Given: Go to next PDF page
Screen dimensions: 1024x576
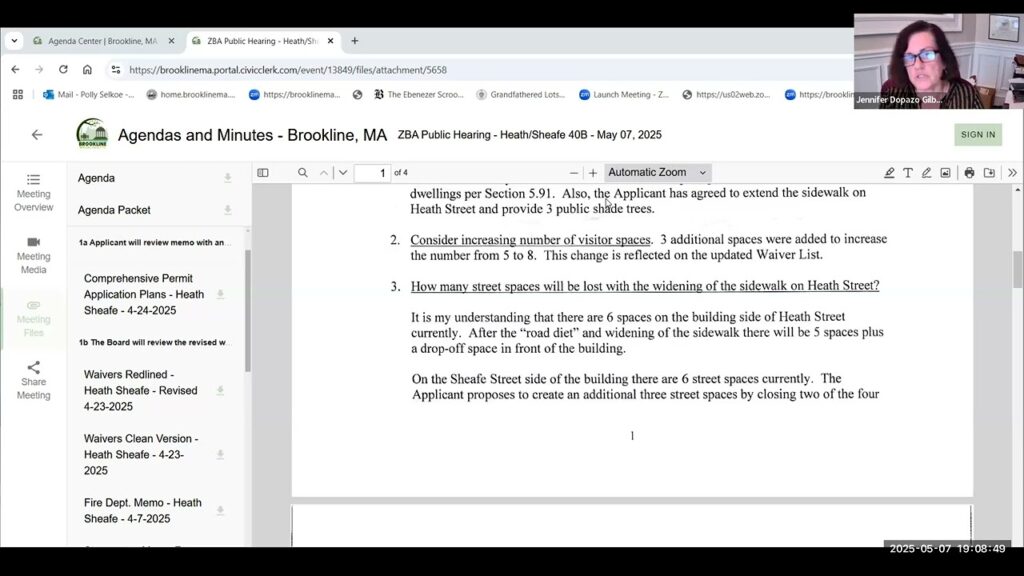Looking at the screenshot, I should click(x=343, y=173).
